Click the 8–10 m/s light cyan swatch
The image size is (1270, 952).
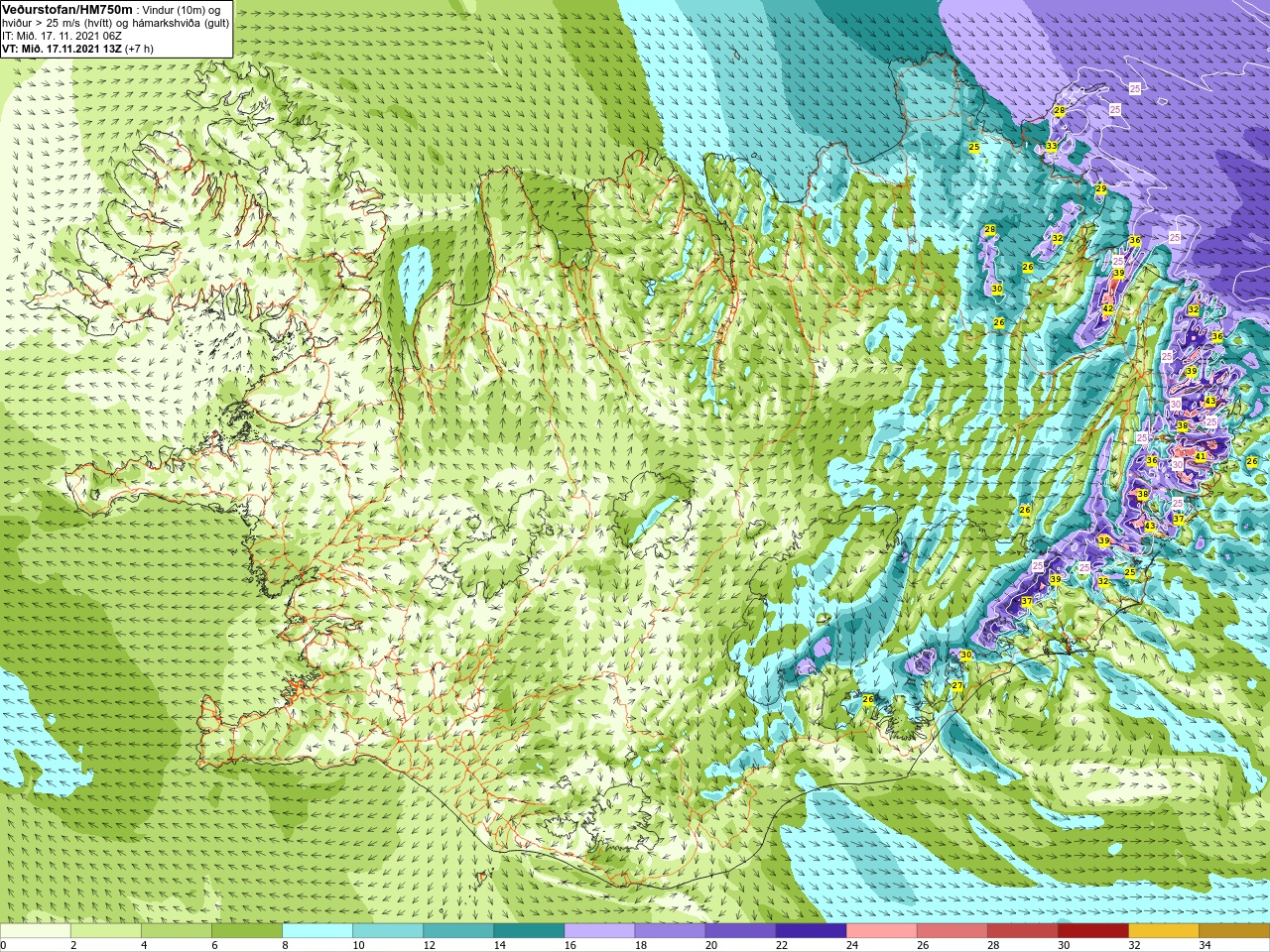317,931
